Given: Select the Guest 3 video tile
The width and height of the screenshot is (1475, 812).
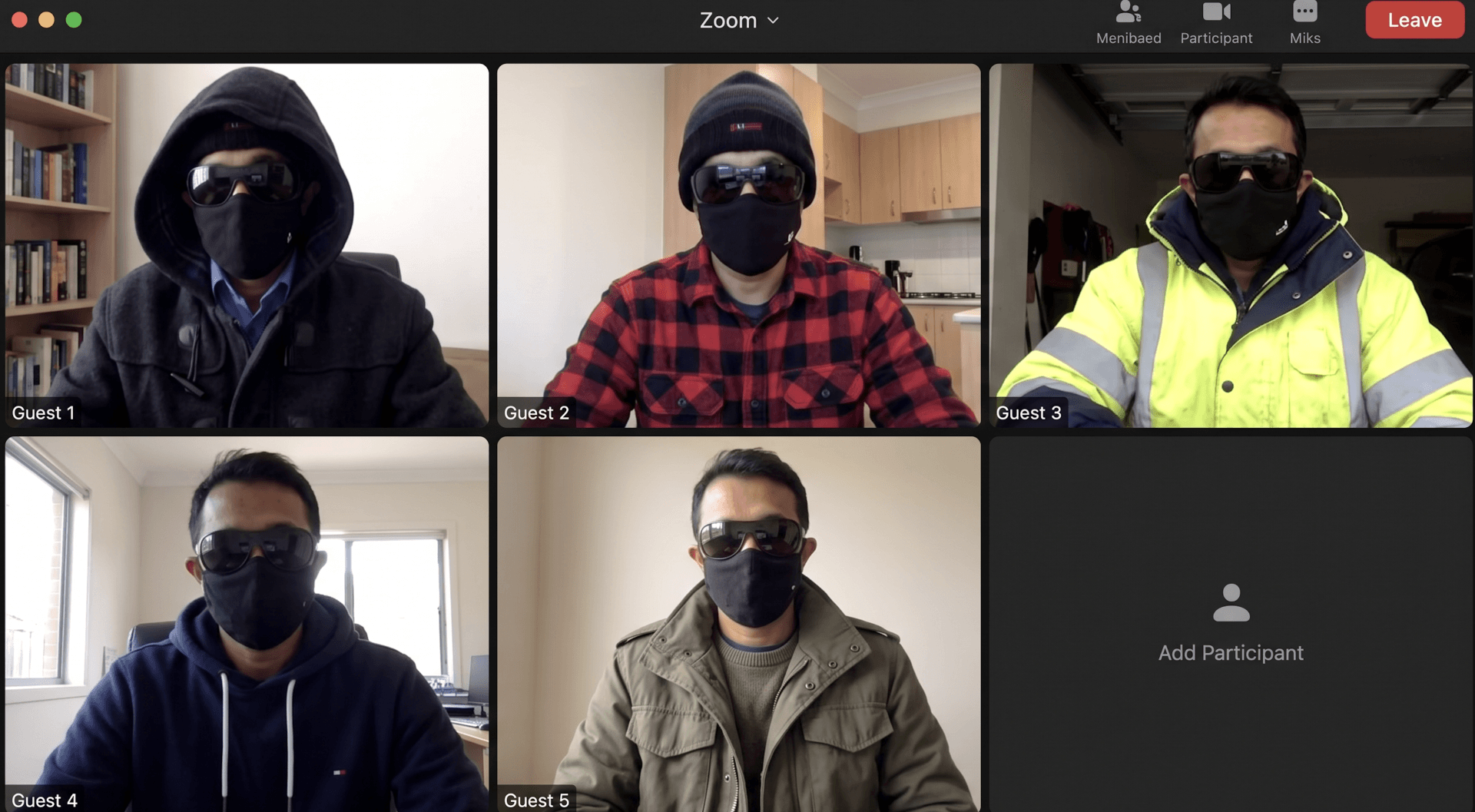Looking at the screenshot, I should pos(1231,245).
